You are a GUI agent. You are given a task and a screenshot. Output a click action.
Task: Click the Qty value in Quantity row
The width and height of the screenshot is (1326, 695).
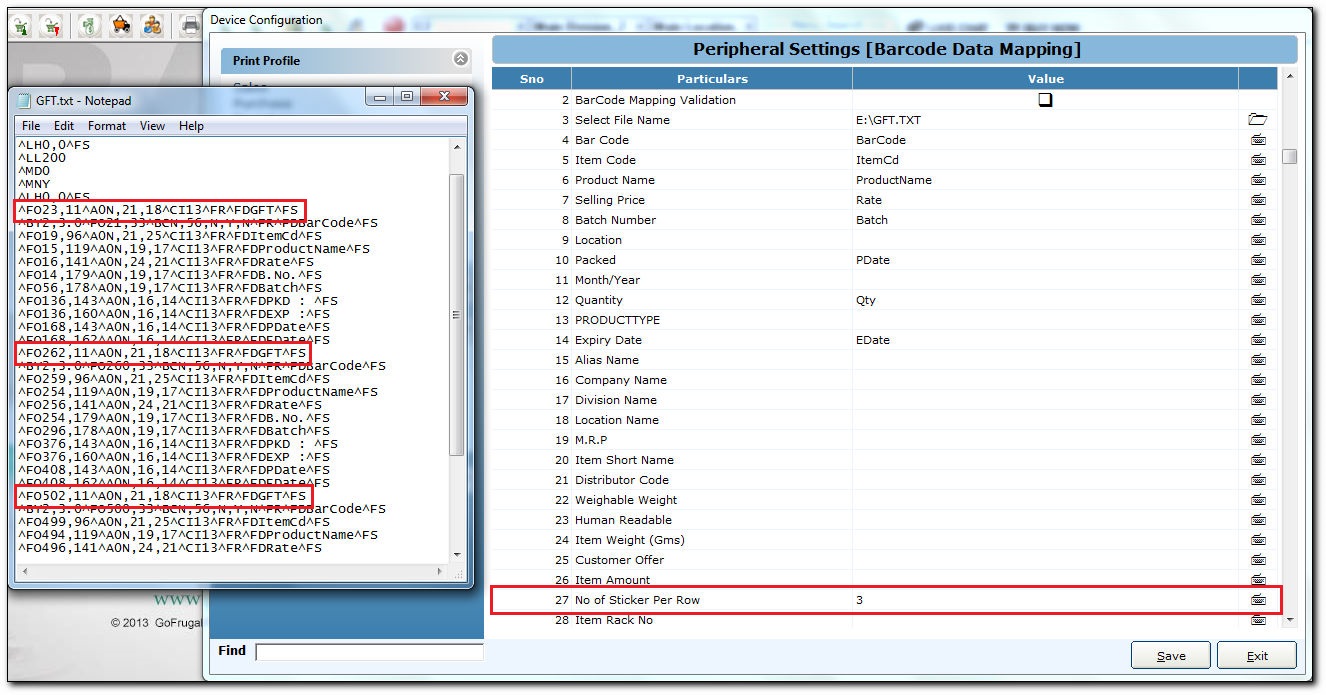point(865,300)
